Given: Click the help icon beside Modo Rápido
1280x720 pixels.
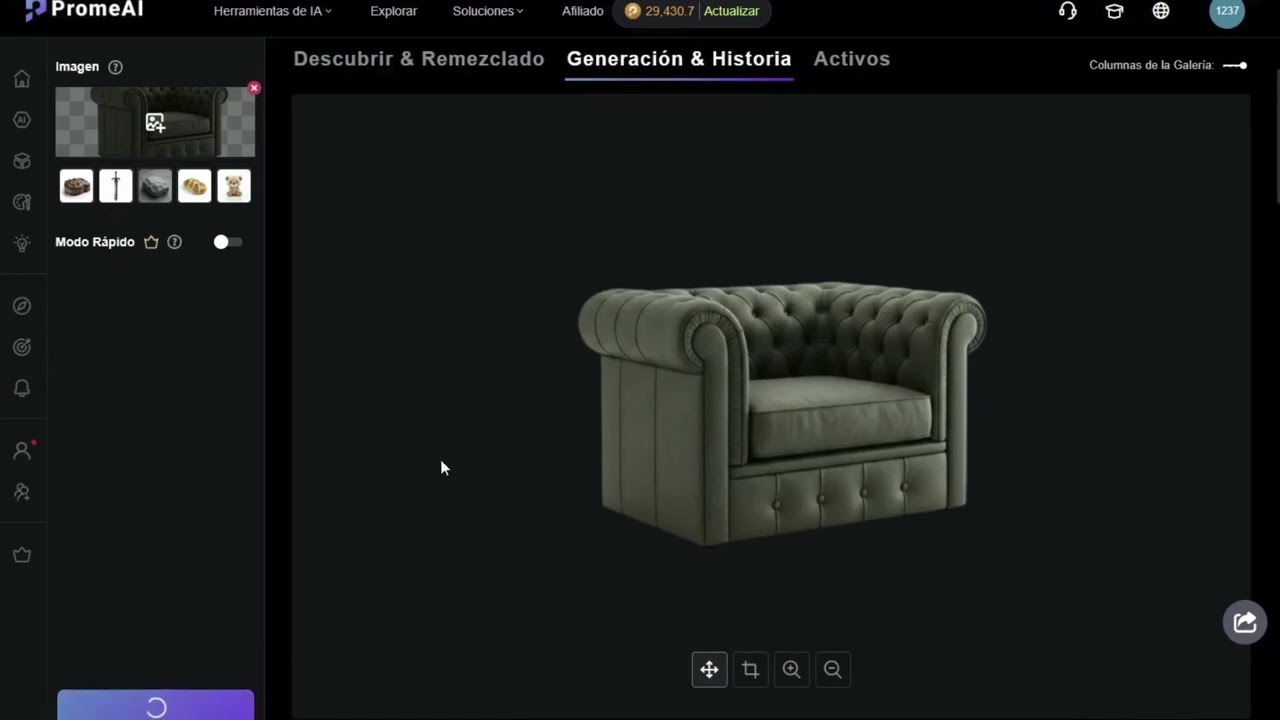Looking at the screenshot, I should point(175,242).
